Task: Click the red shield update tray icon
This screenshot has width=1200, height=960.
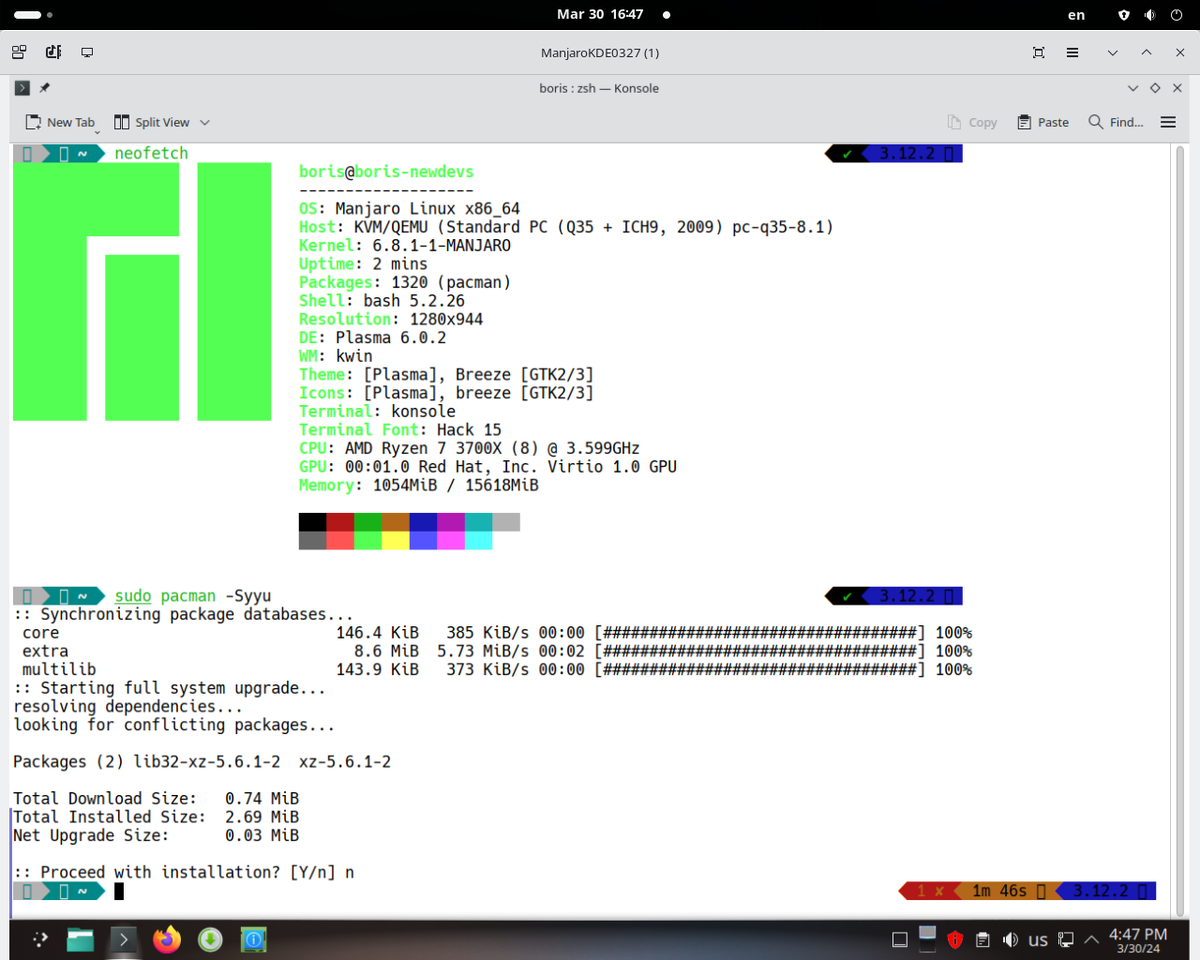Action: click(955, 940)
